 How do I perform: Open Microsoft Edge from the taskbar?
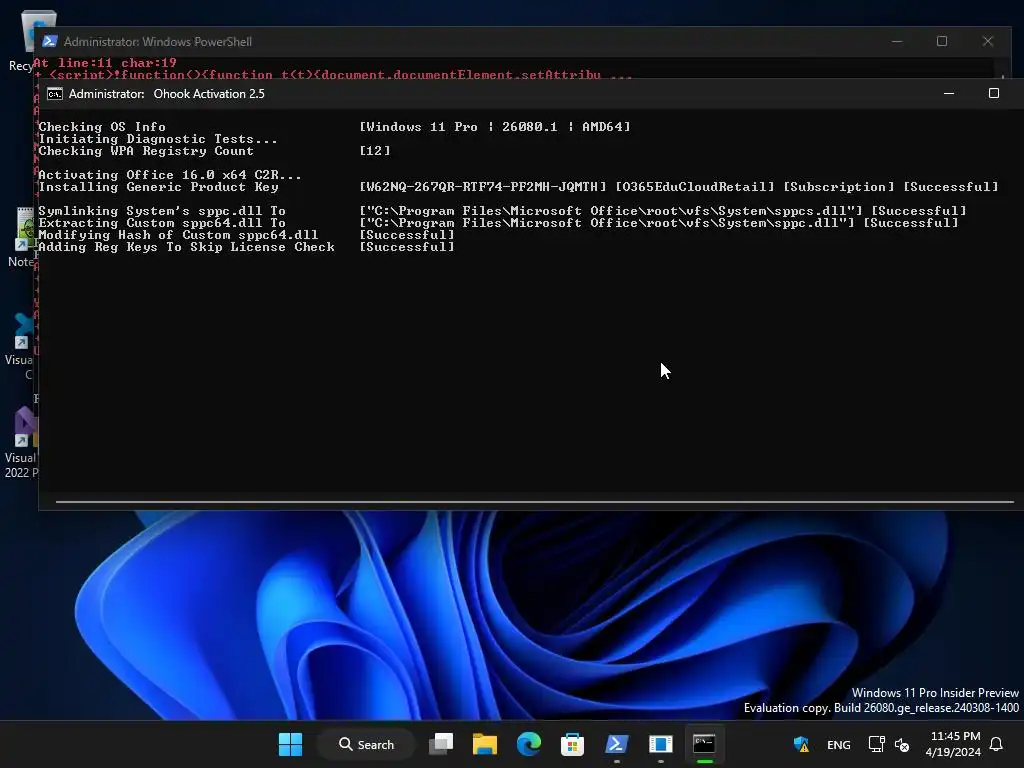click(528, 744)
